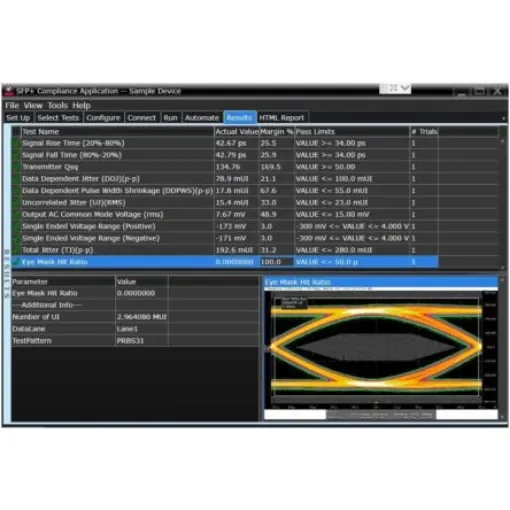This screenshot has width=510, height=510.
Task: Open the Tools menu
Action: click(58, 106)
